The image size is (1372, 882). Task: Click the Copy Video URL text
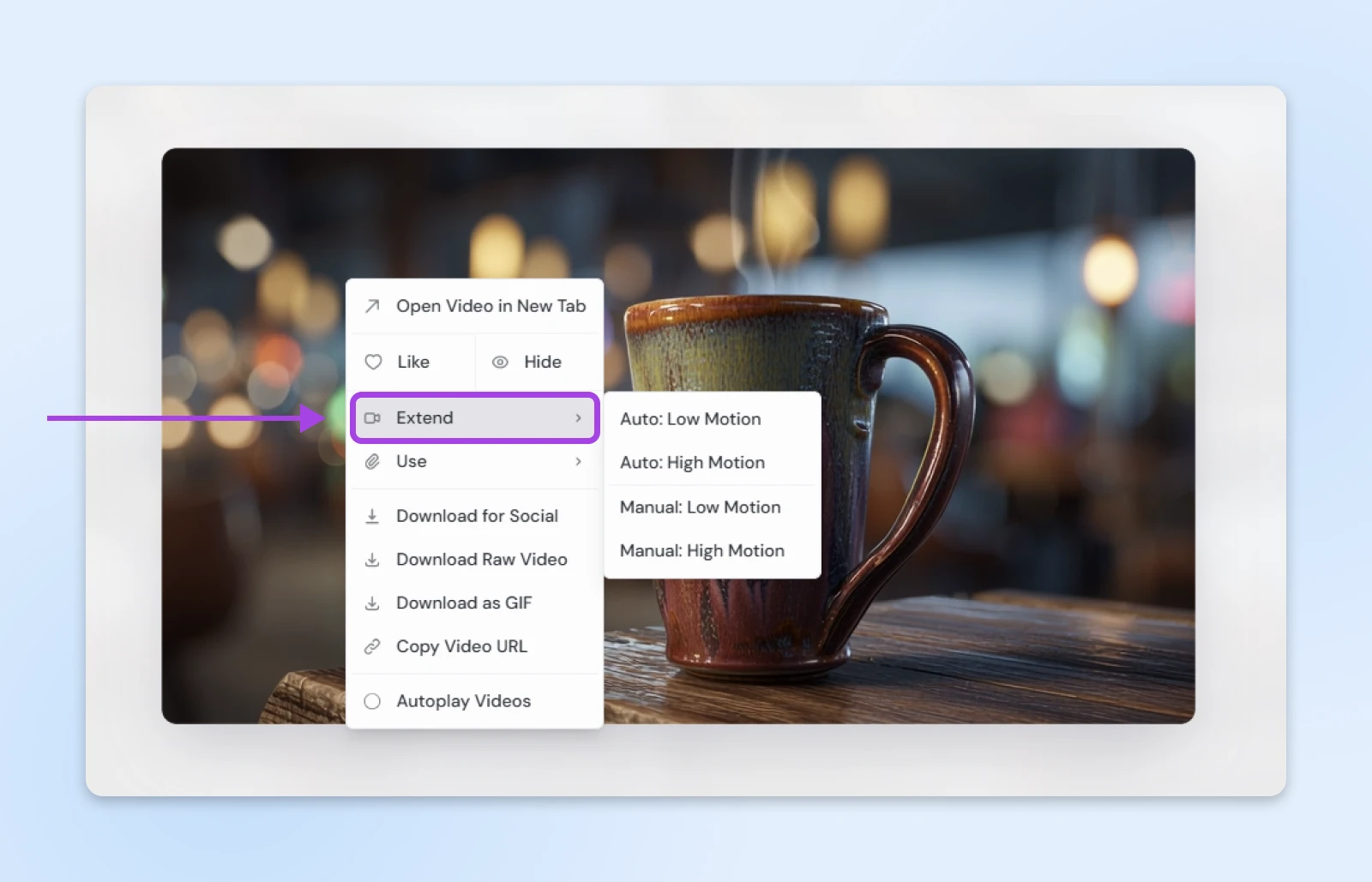(461, 646)
